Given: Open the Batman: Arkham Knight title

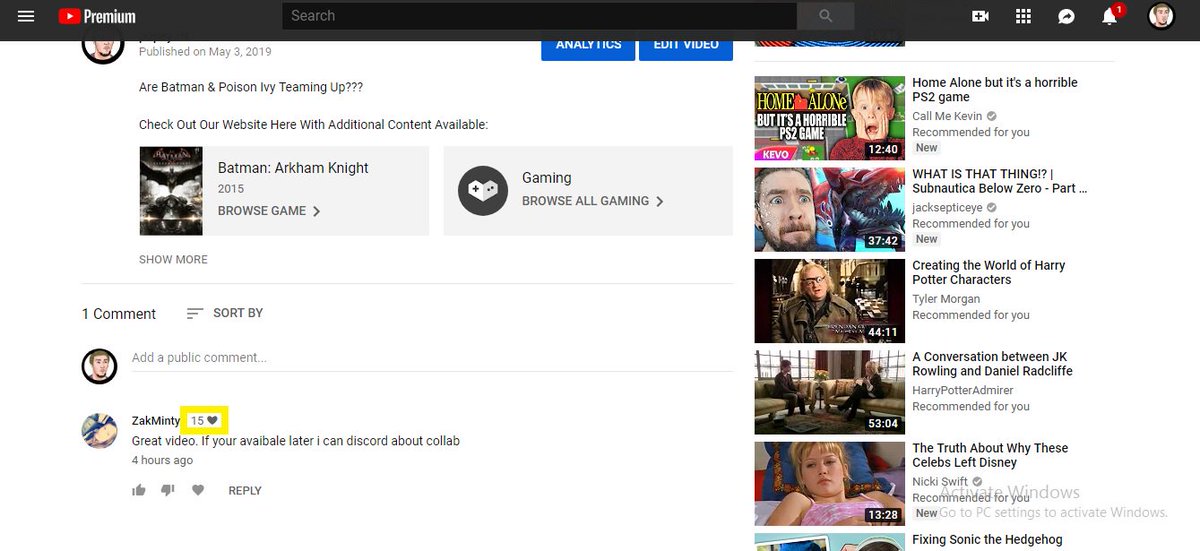Looking at the screenshot, I should click(x=293, y=168).
